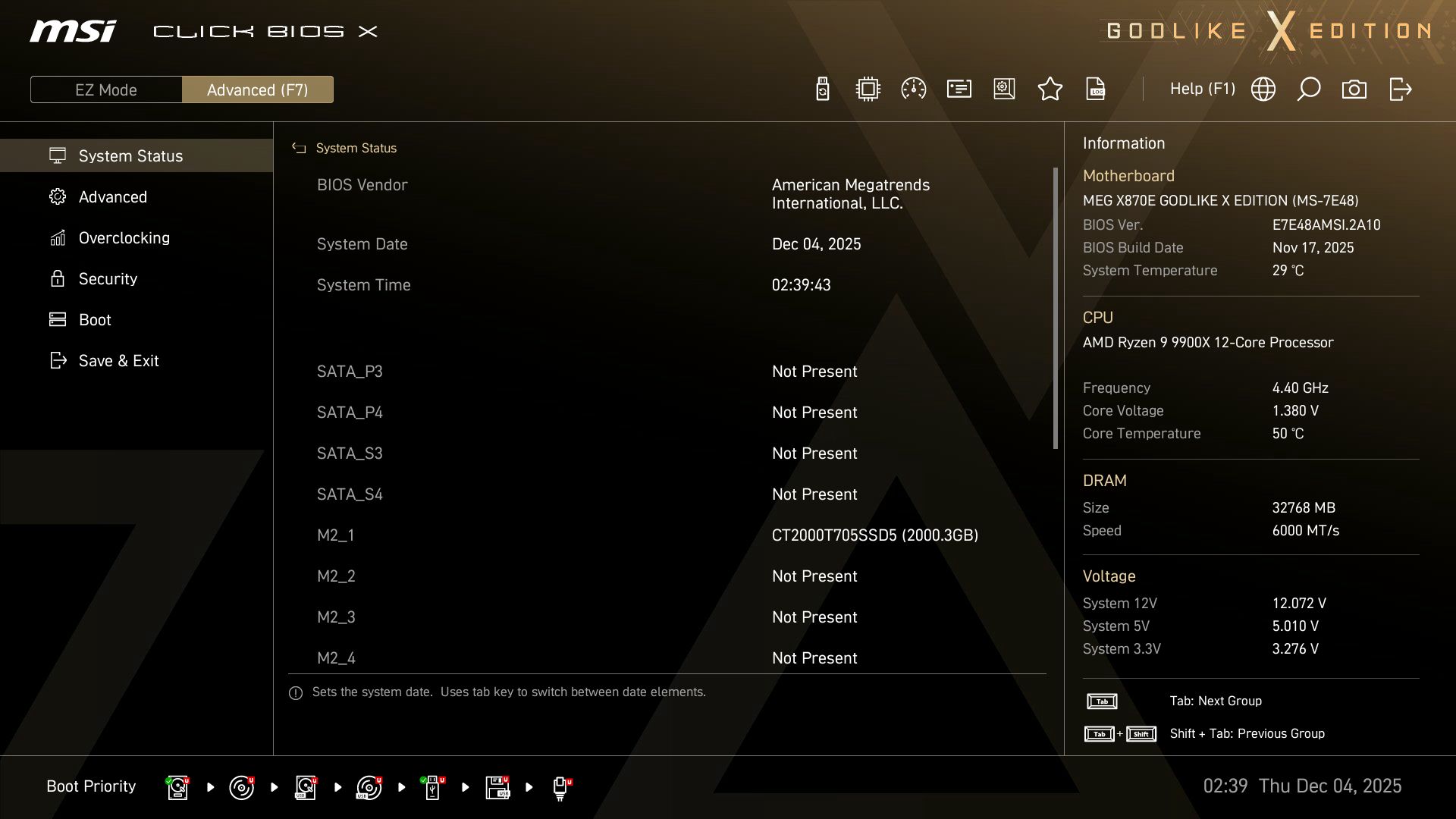Open the Favorites star icon

coord(1050,89)
